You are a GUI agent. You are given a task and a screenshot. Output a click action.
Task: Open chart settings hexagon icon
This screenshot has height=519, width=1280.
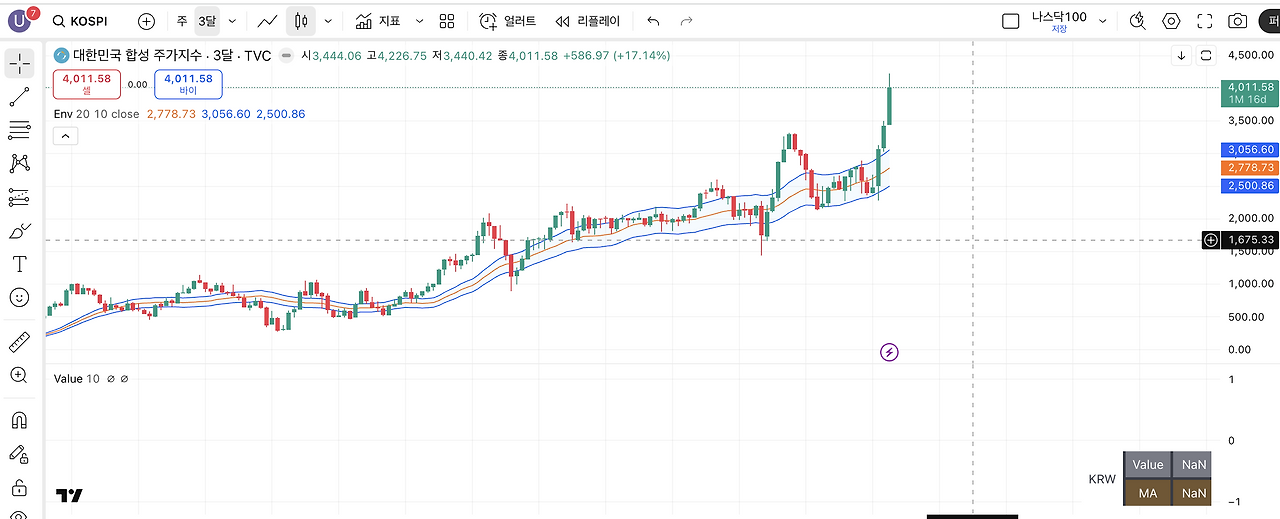(x=1171, y=21)
